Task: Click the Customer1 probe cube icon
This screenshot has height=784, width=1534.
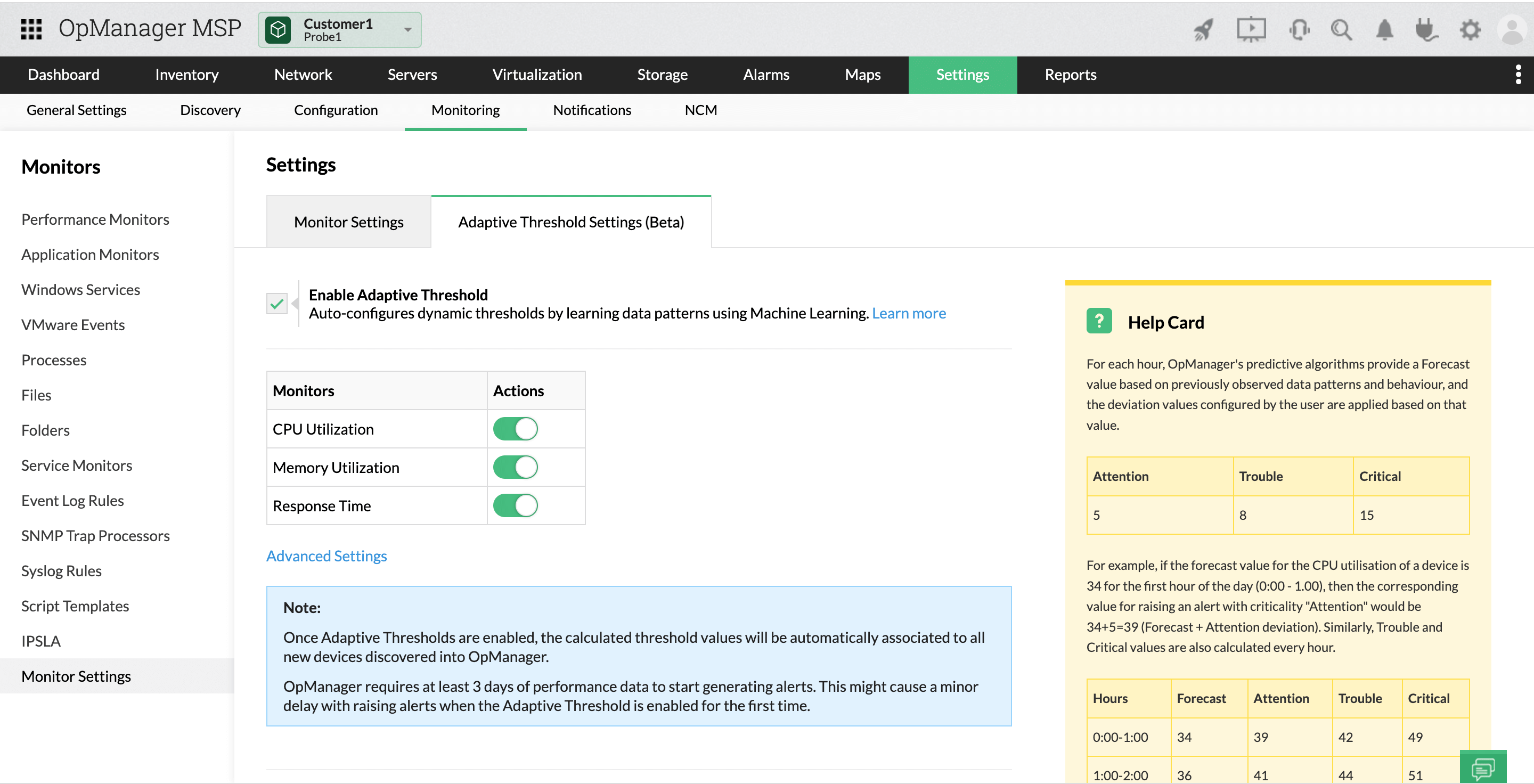Action: [278, 29]
